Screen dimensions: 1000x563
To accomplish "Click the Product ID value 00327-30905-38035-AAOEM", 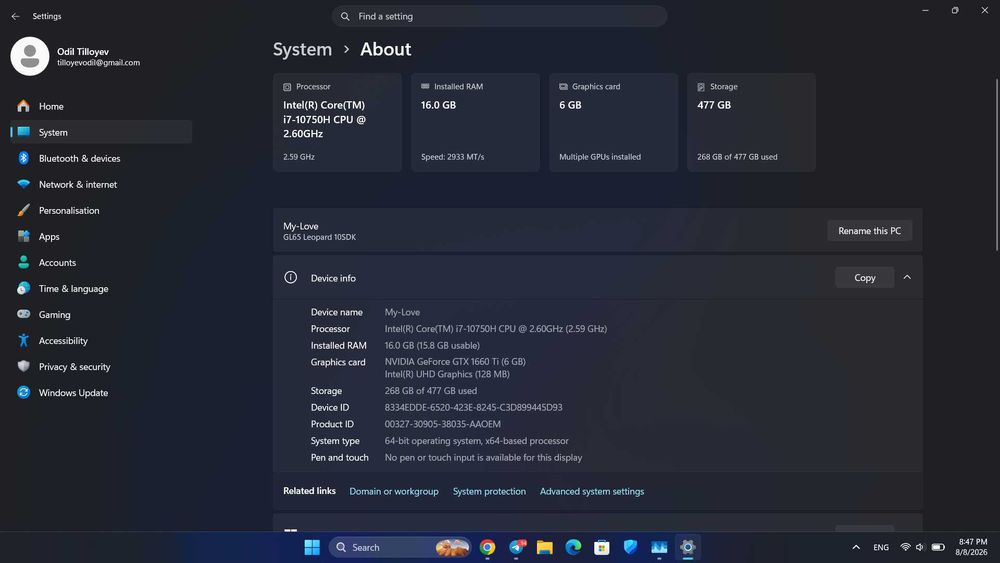I will coord(443,424).
